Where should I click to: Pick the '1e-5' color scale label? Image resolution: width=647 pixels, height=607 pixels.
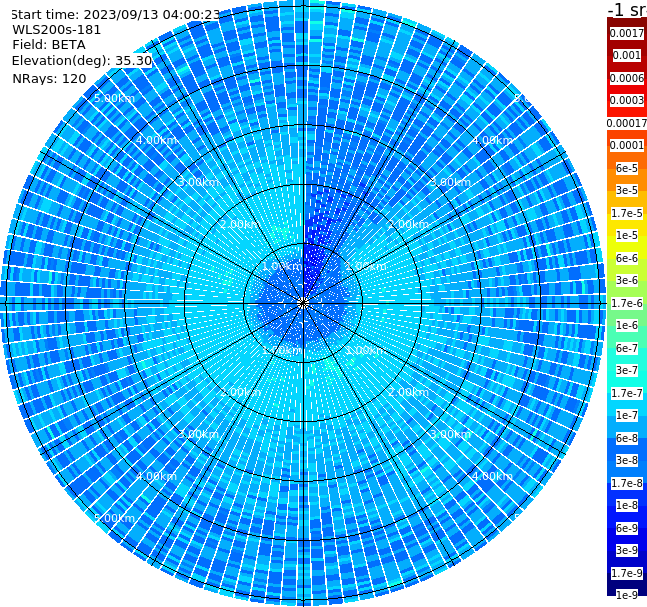[x=627, y=235]
